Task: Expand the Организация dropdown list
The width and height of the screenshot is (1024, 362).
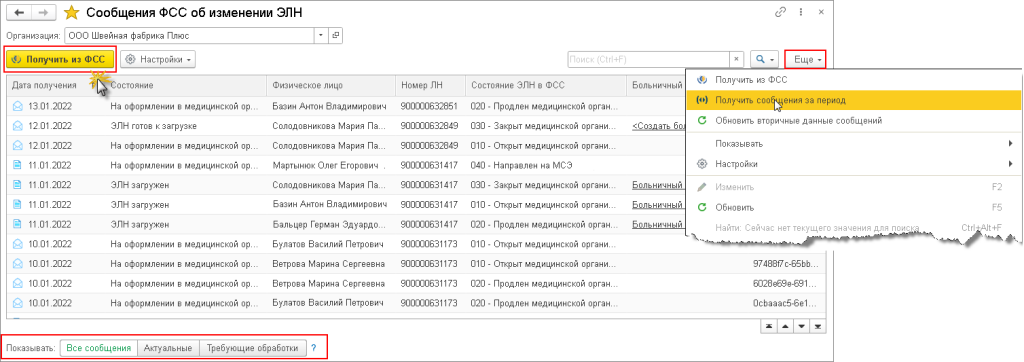Action: coord(321,35)
